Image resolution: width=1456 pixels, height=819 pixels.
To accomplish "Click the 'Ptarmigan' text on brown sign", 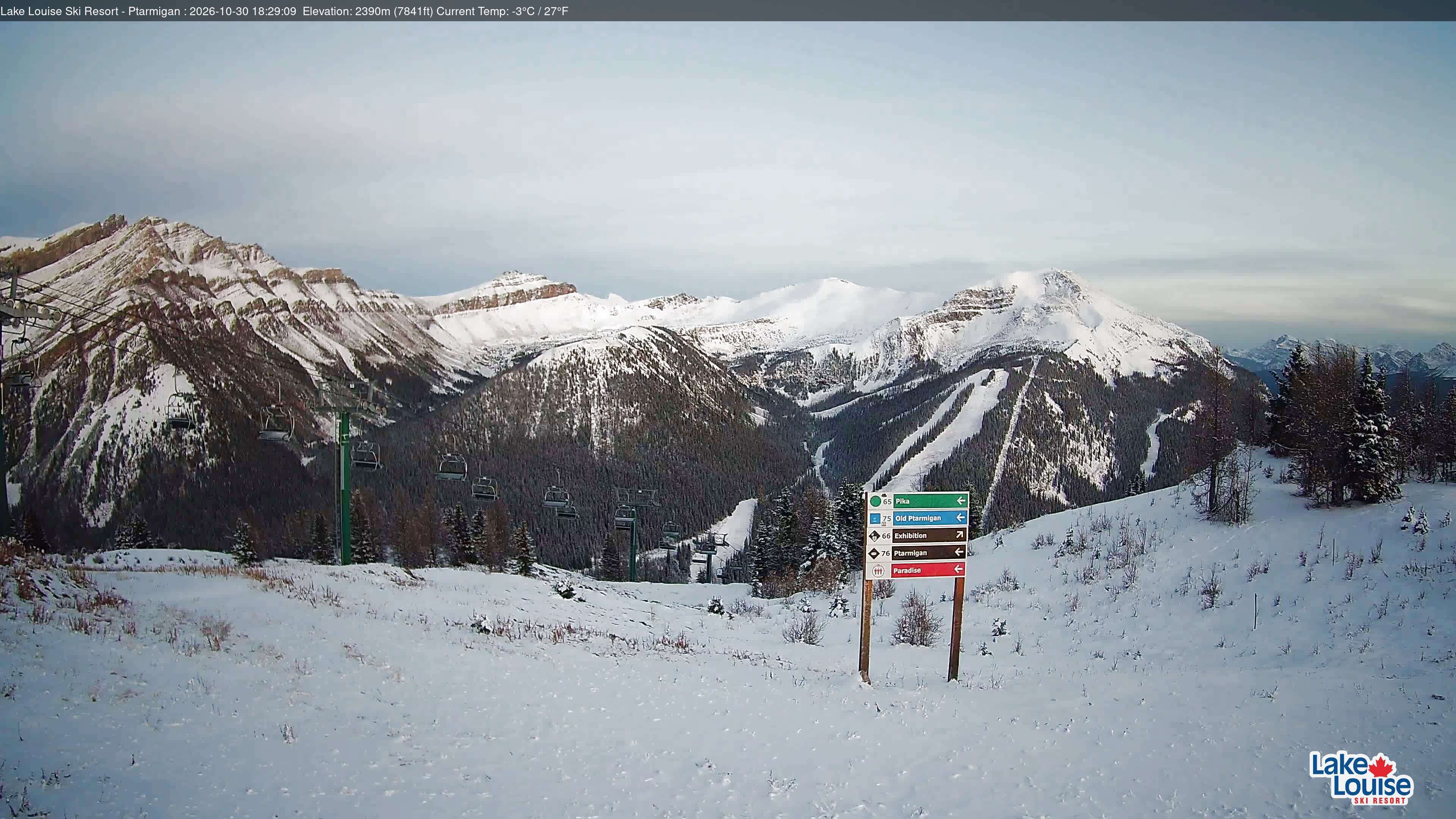I will pos(910,553).
